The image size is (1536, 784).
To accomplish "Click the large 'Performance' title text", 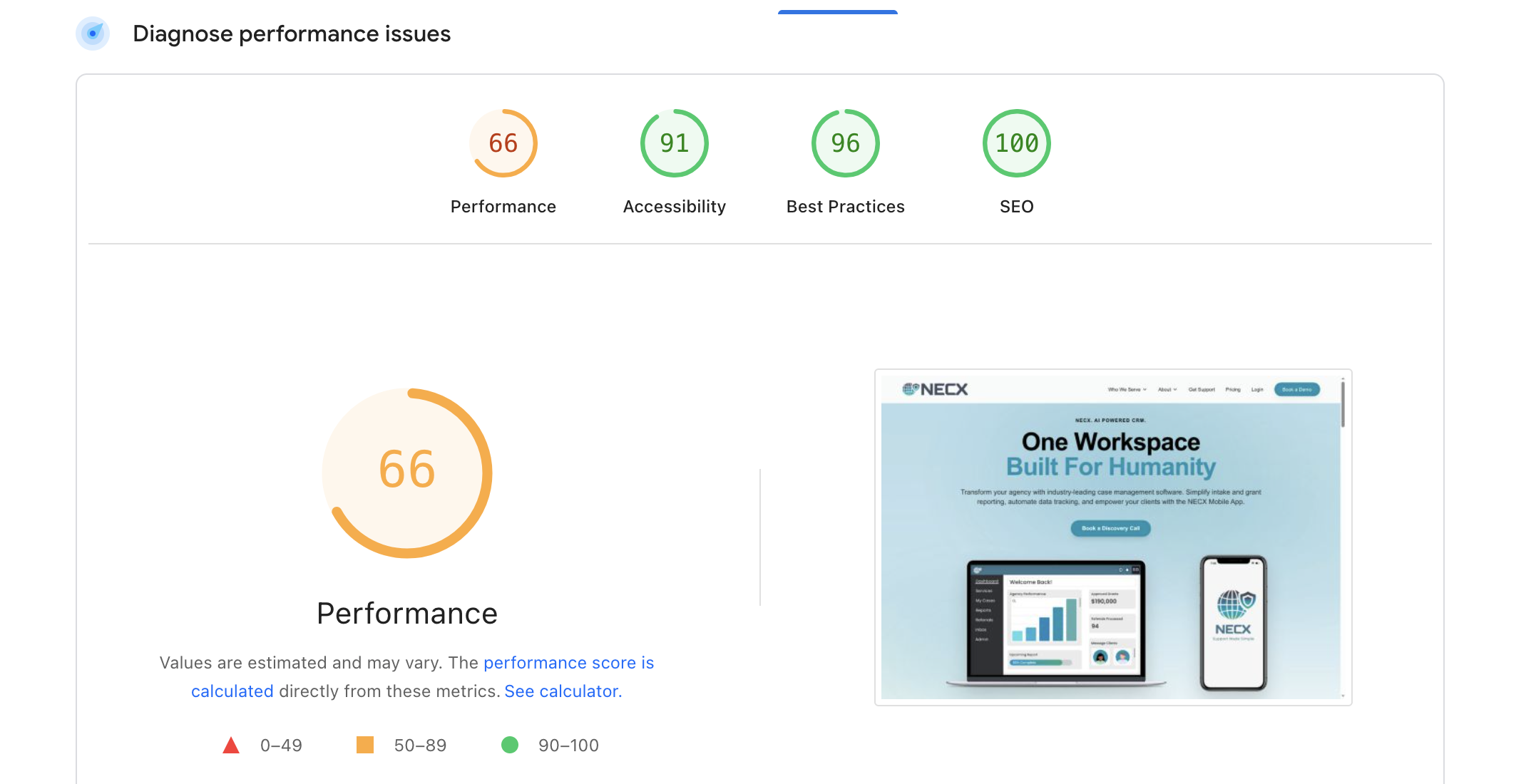I will click(406, 614).
